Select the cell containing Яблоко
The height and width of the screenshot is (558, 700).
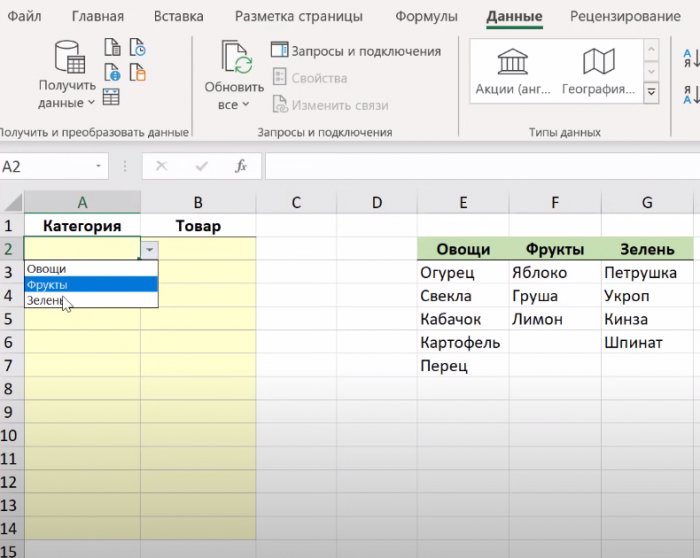[555, 272]
